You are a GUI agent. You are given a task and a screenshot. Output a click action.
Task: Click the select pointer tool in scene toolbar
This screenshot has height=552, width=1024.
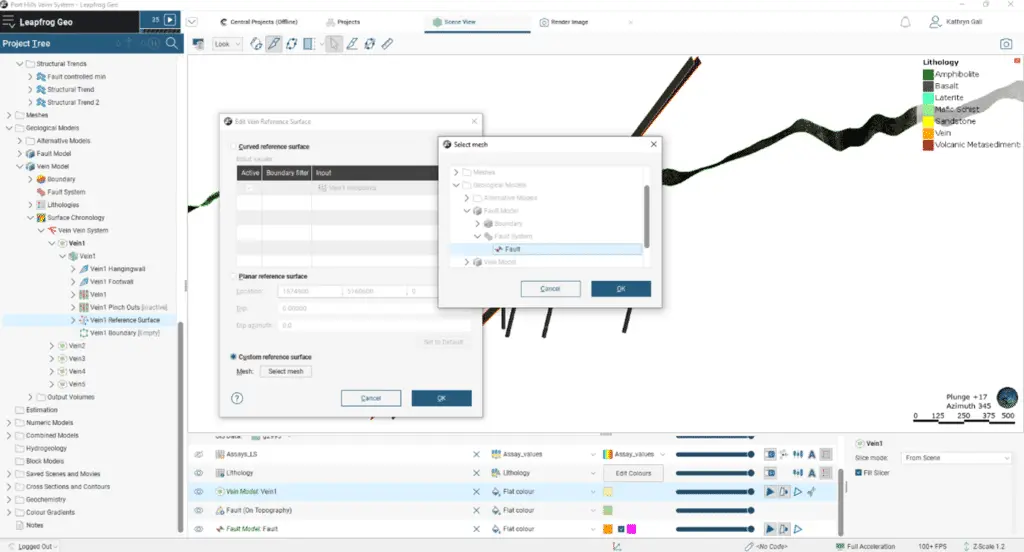(x=334, y=44)
